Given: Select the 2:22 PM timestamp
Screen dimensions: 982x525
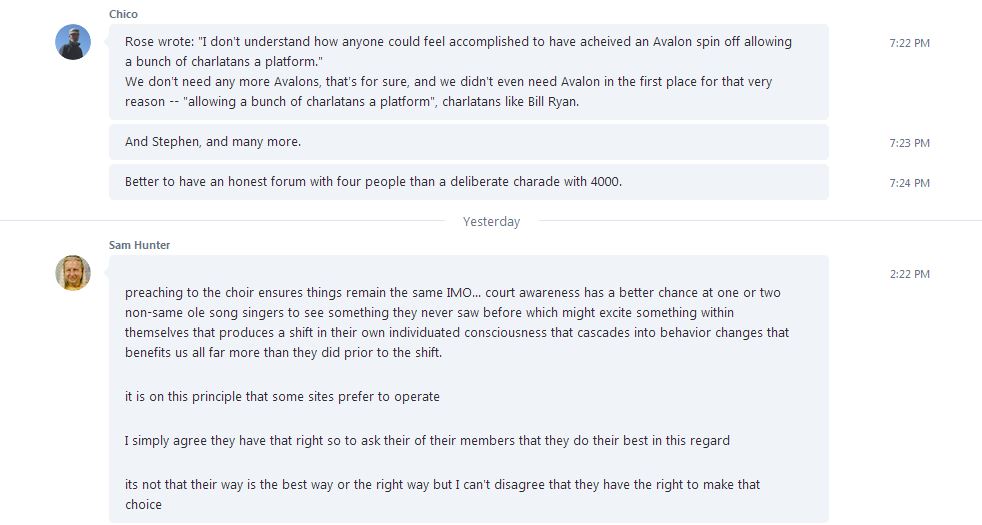Looking at the screenshot, I should [909, 274].
